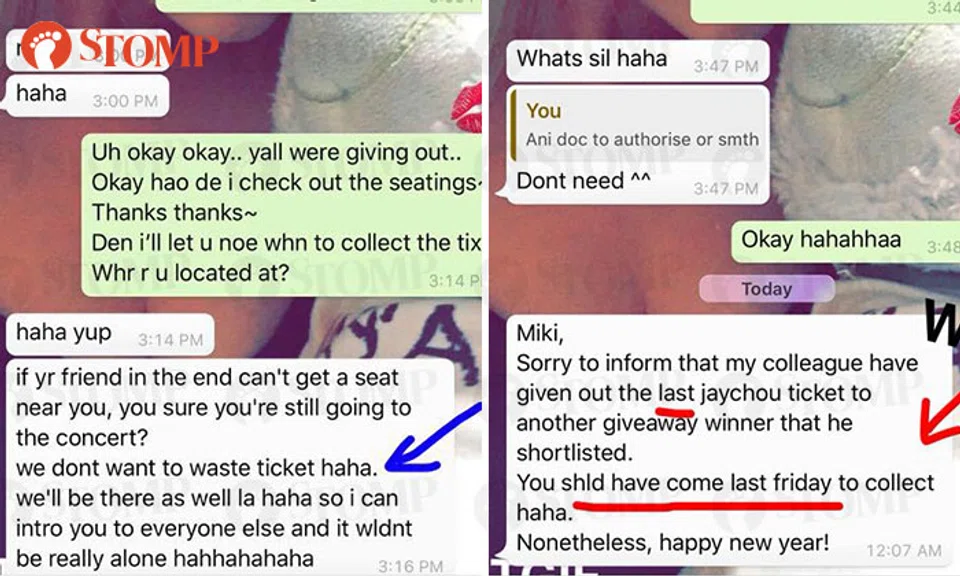Tap the 12:07 AM message timestamp

(904, 550)
